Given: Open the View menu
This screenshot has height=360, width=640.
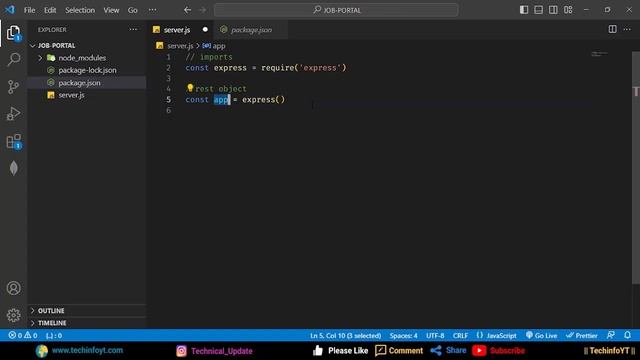Looking at the screenshot, I should click(x=111, y=10).
